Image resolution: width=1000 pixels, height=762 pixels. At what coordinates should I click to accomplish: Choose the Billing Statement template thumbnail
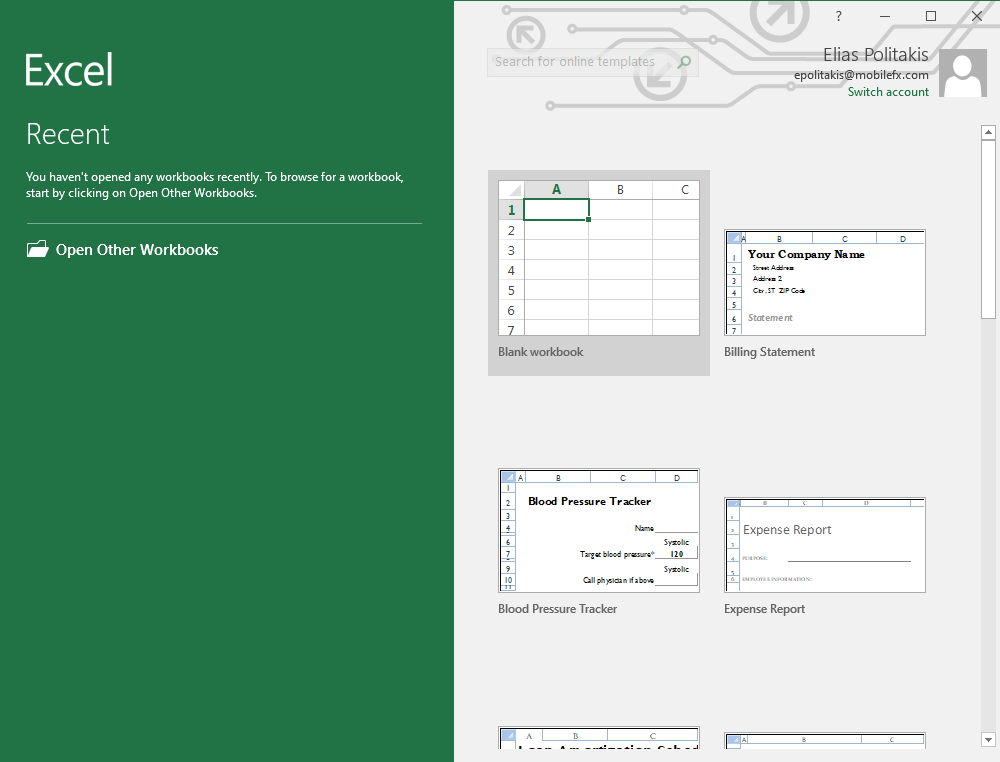point(825,282)
